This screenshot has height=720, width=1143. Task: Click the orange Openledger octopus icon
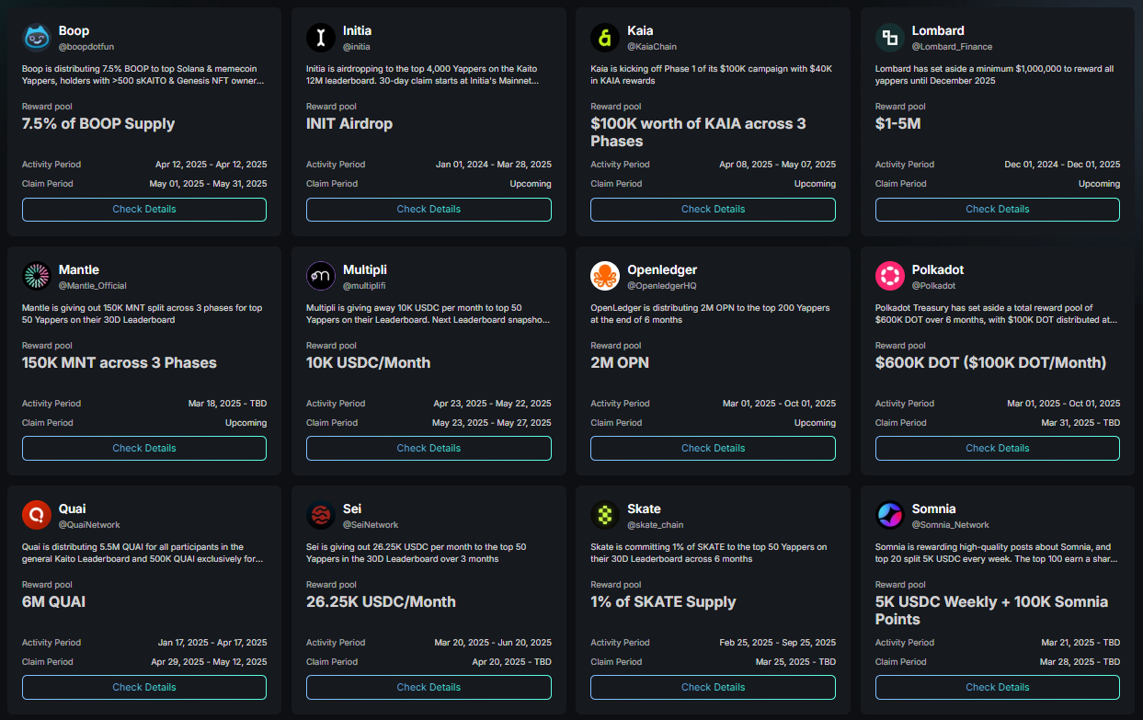coord(605,276)
